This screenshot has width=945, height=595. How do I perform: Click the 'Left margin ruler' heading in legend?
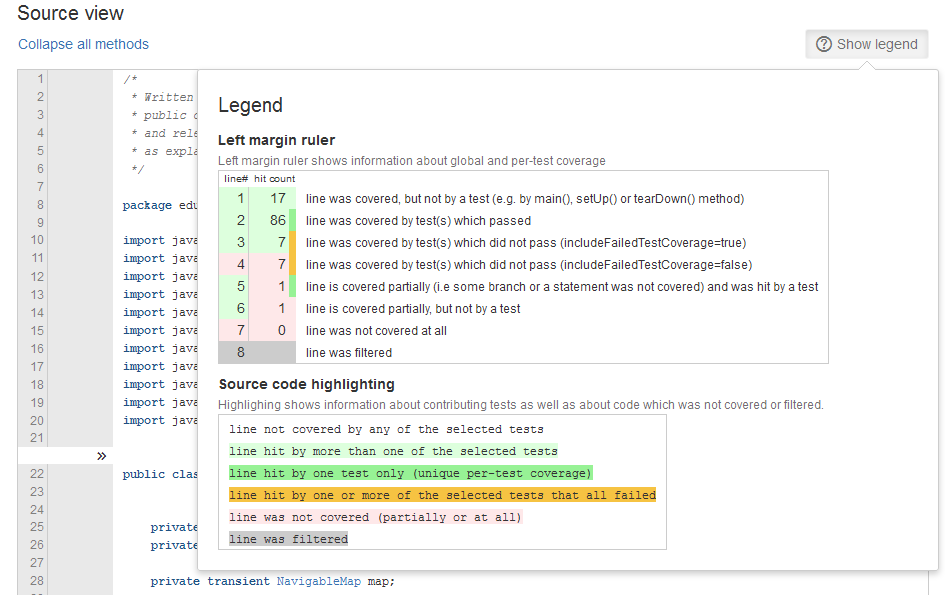pyautogui.click(x=276, y=141)
